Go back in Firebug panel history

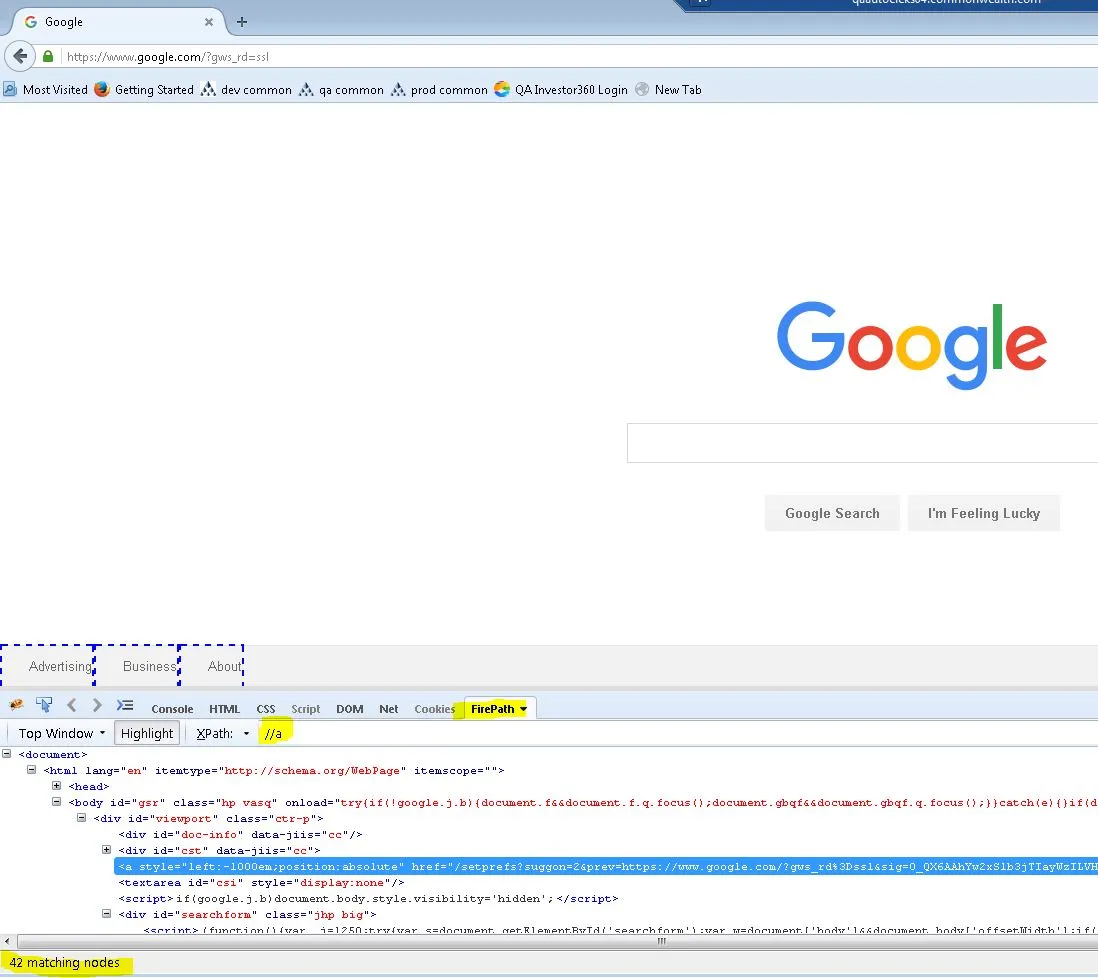click(71, 705)
